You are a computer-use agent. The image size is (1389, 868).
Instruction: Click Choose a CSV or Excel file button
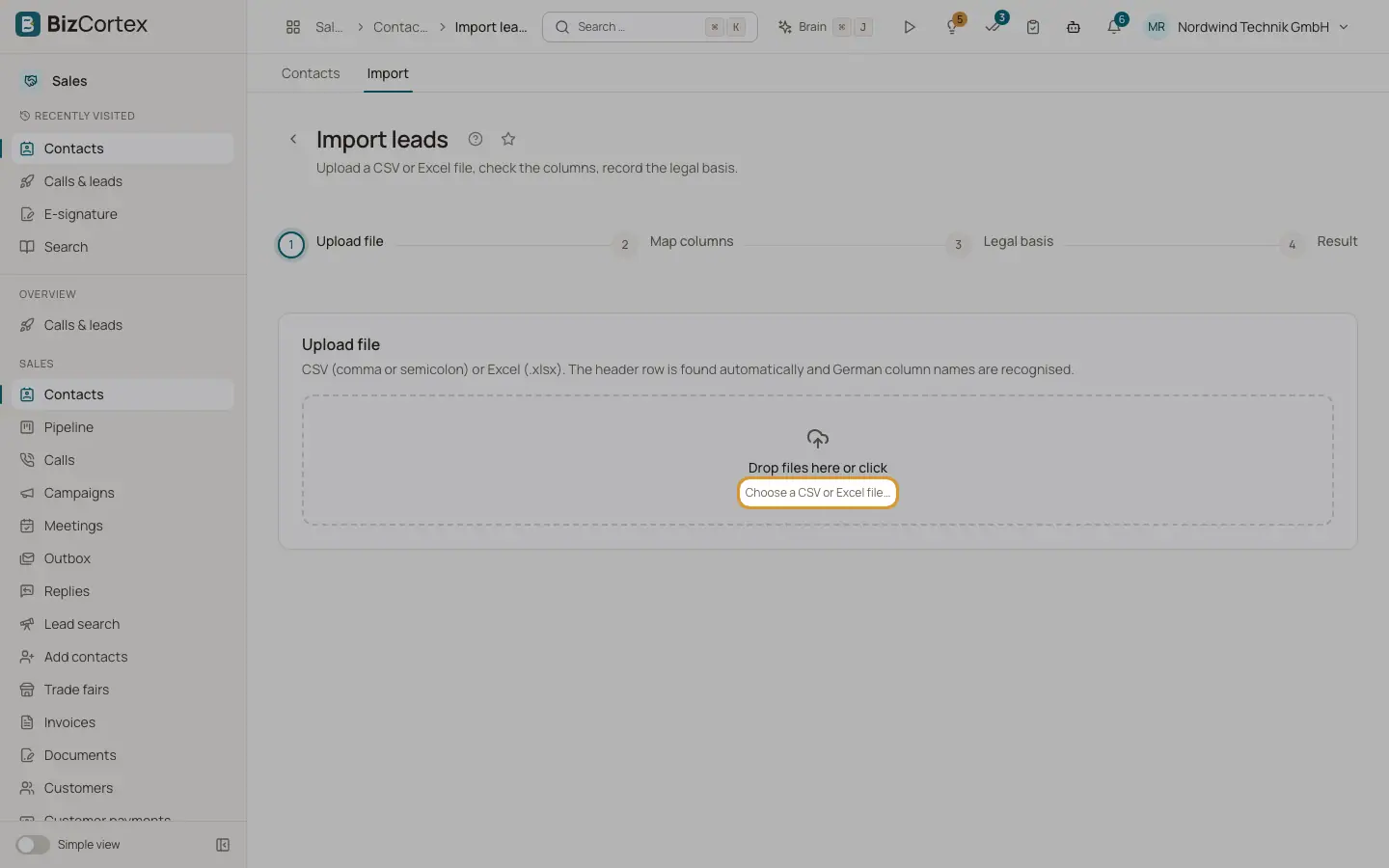(818, 493)
